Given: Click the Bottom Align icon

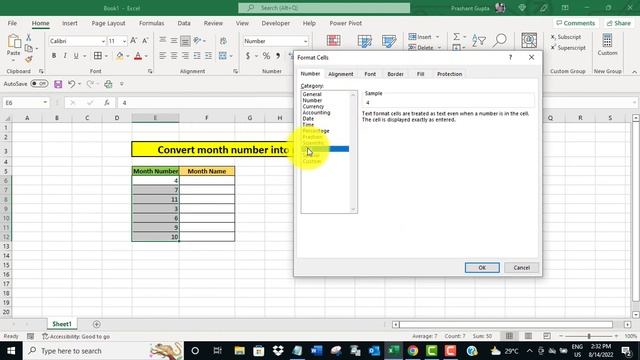Looking at the screenshot, I should coord(185,41).
